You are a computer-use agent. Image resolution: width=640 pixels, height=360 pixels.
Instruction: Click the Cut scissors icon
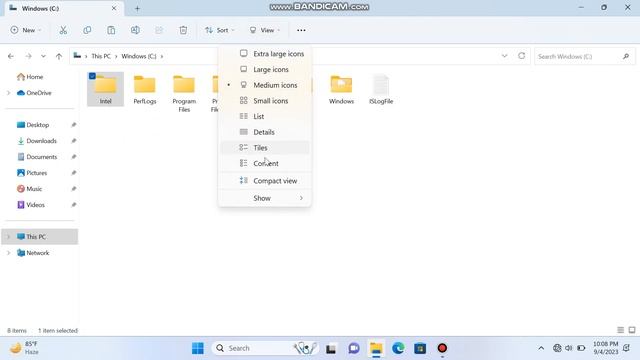tap(63, 30)
